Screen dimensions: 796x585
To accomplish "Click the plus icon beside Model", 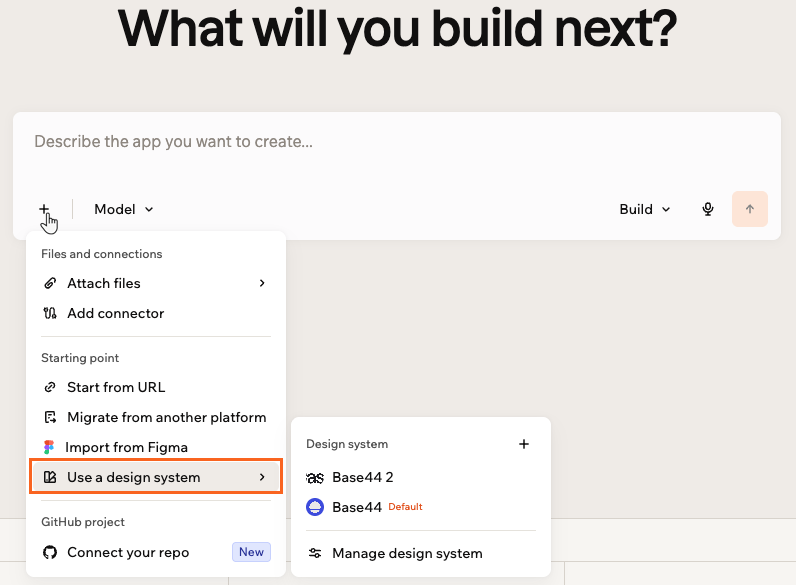I will point(44,209).
